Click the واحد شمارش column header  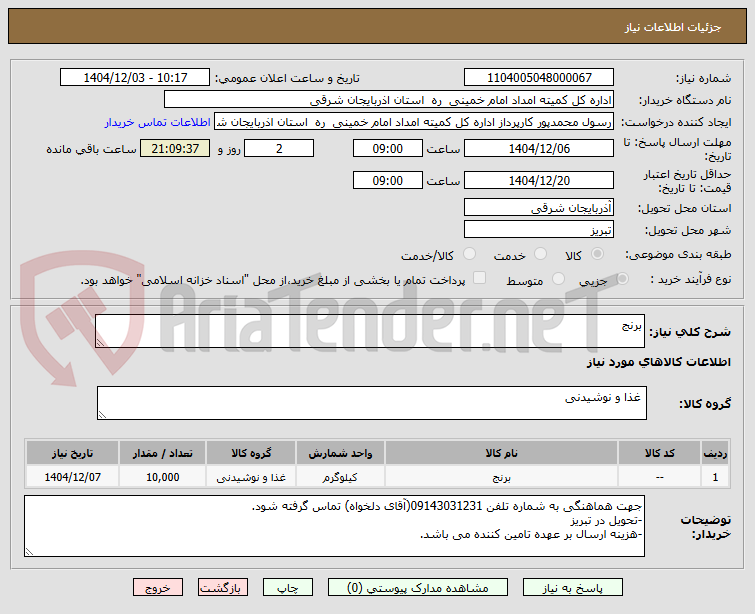(x=340, y=453)
